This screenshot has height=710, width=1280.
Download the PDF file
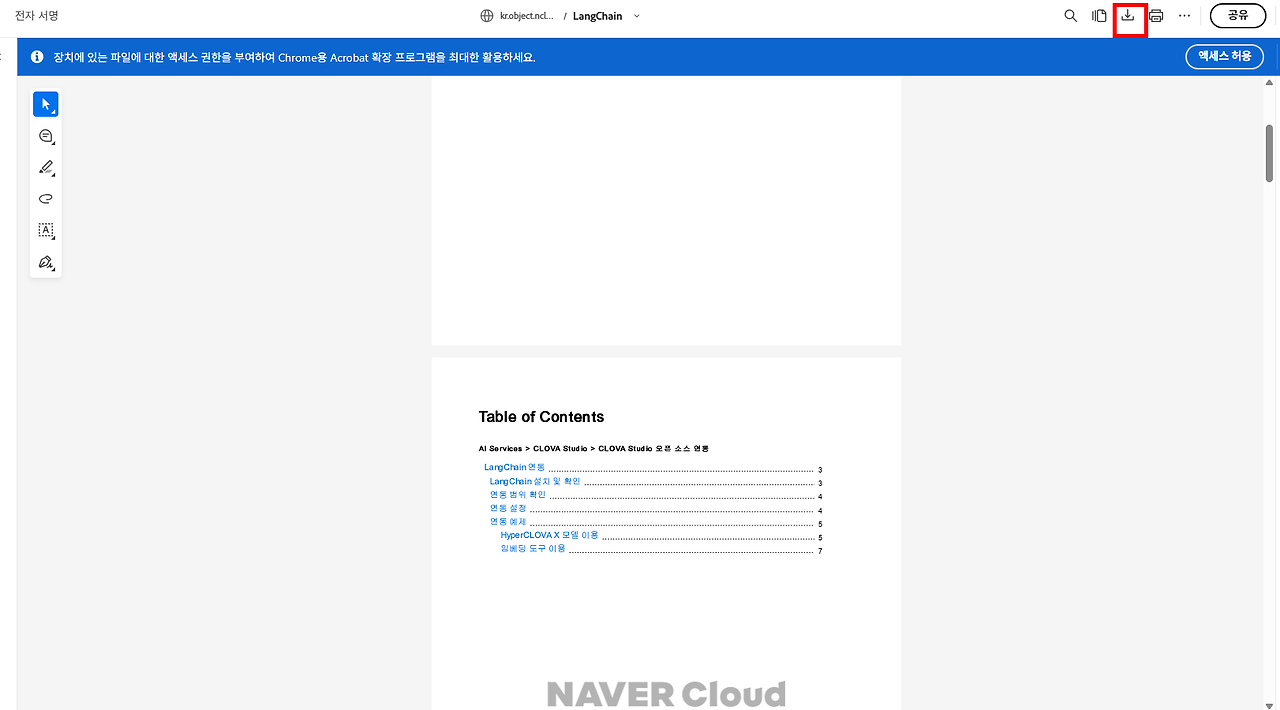[x=1128, y=16]
